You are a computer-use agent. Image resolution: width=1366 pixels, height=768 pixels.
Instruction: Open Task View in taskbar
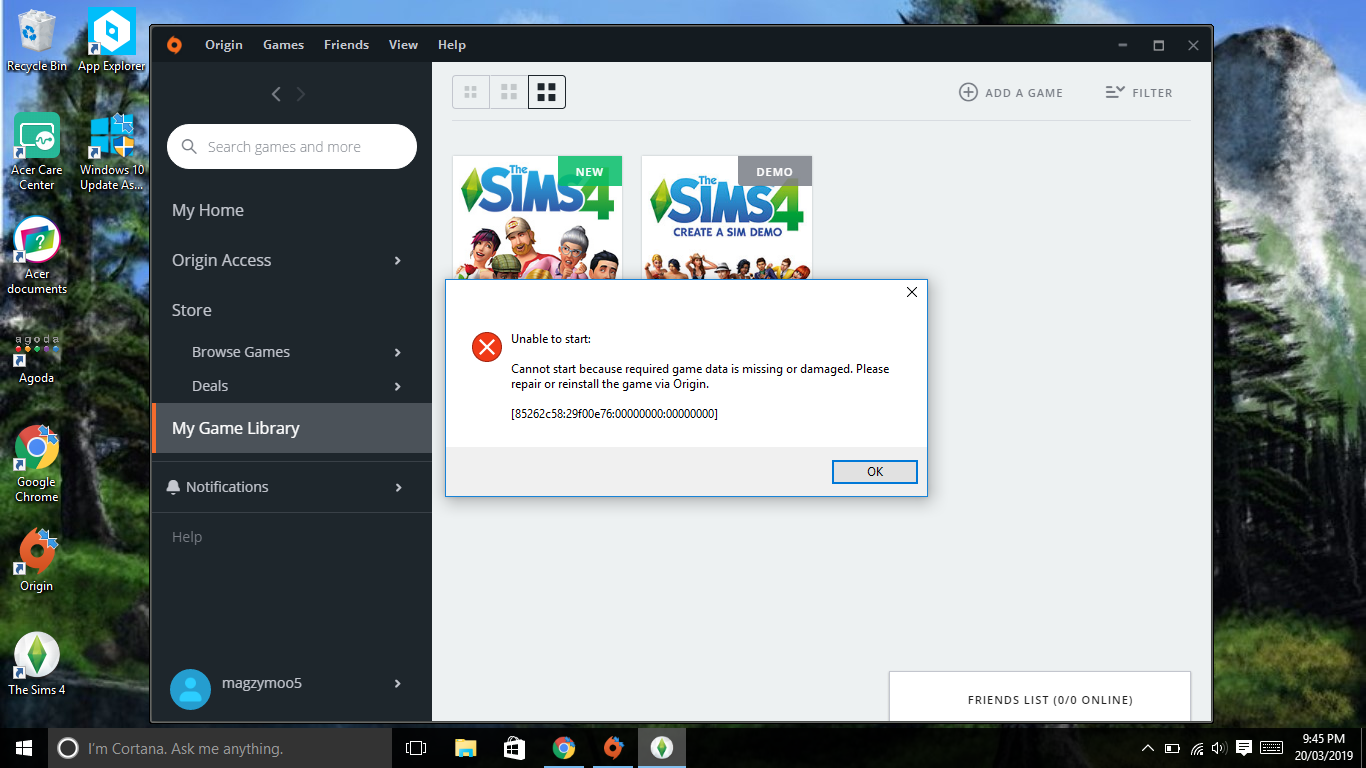coord(416,748)
